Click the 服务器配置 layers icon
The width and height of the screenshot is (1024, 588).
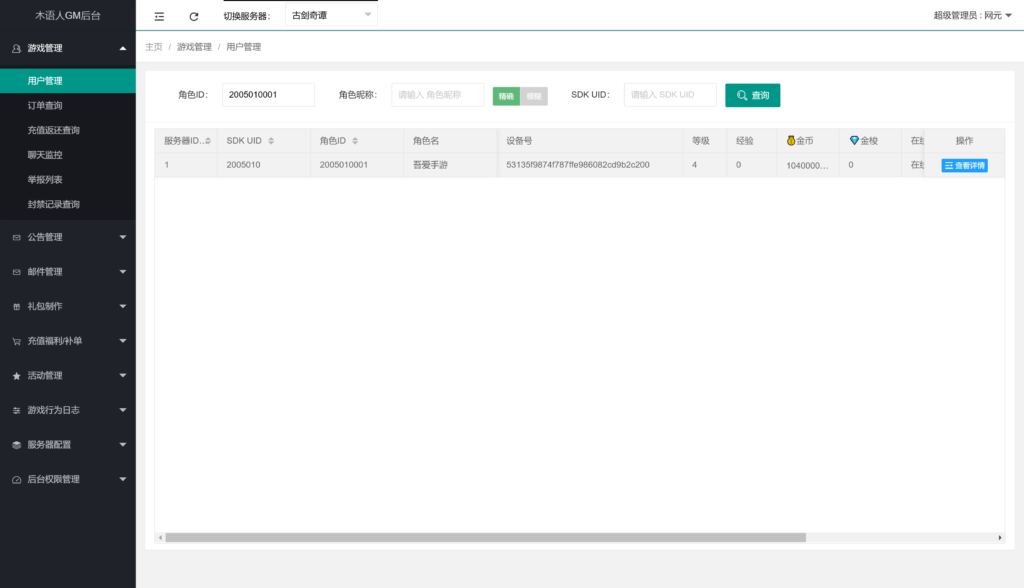(x=16, y=445)
